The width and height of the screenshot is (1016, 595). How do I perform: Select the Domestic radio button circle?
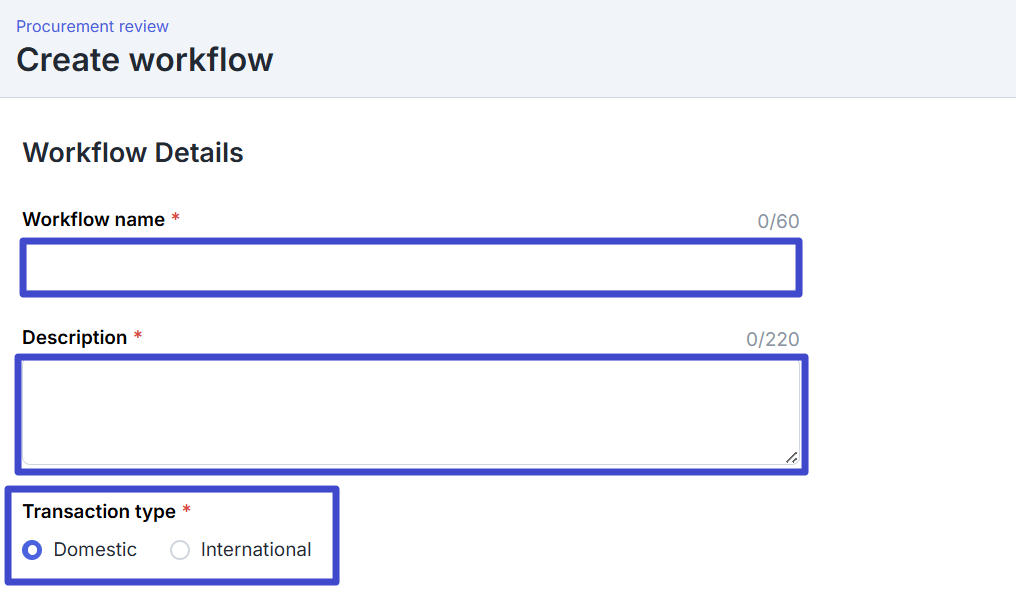coord(33,550)
